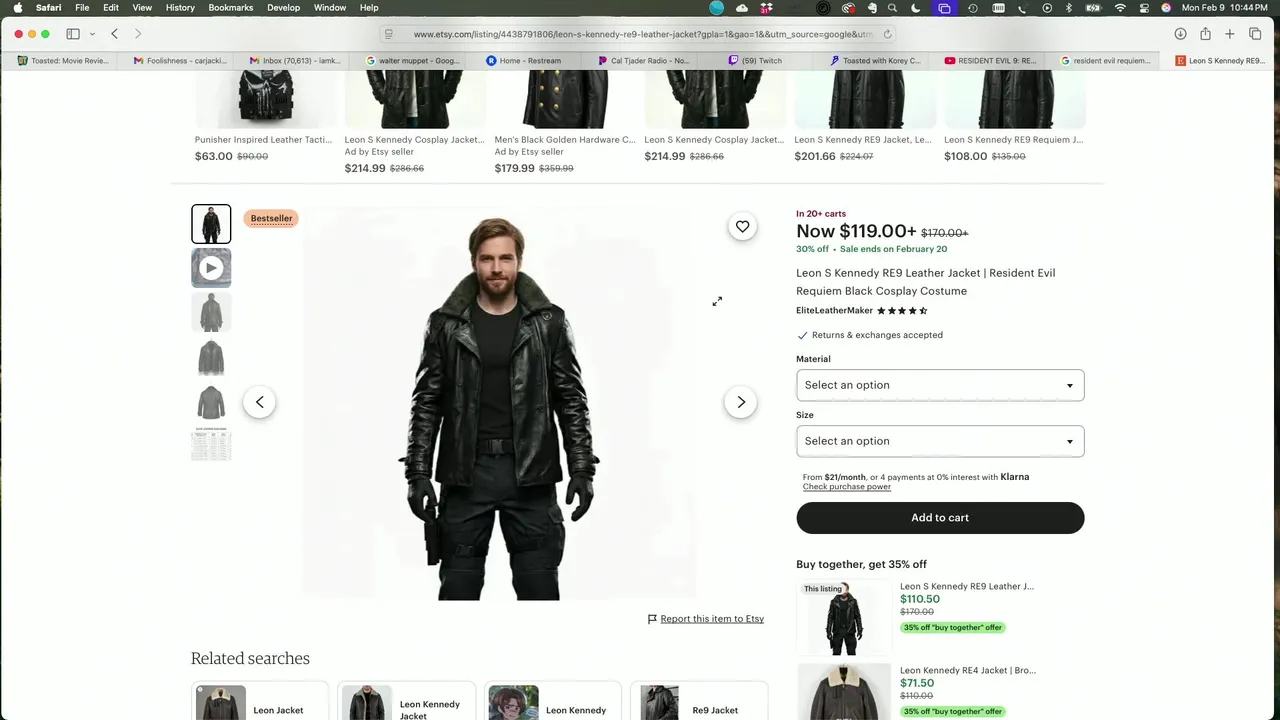Open the Bookmarks menu

231,8
